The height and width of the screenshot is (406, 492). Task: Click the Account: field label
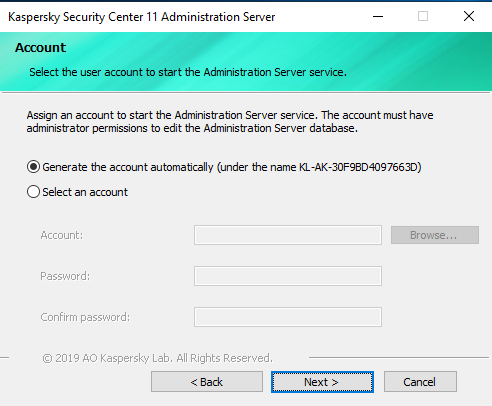pyautogui.click(x=62, y=235)
